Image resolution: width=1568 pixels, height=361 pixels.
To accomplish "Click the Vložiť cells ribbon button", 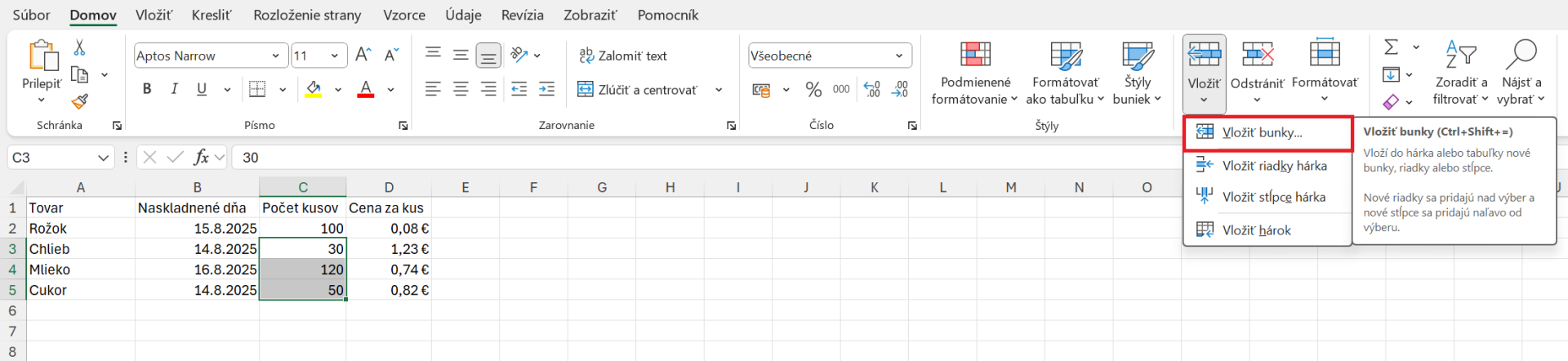I will pyautogui.click(x=1204, y=74).
